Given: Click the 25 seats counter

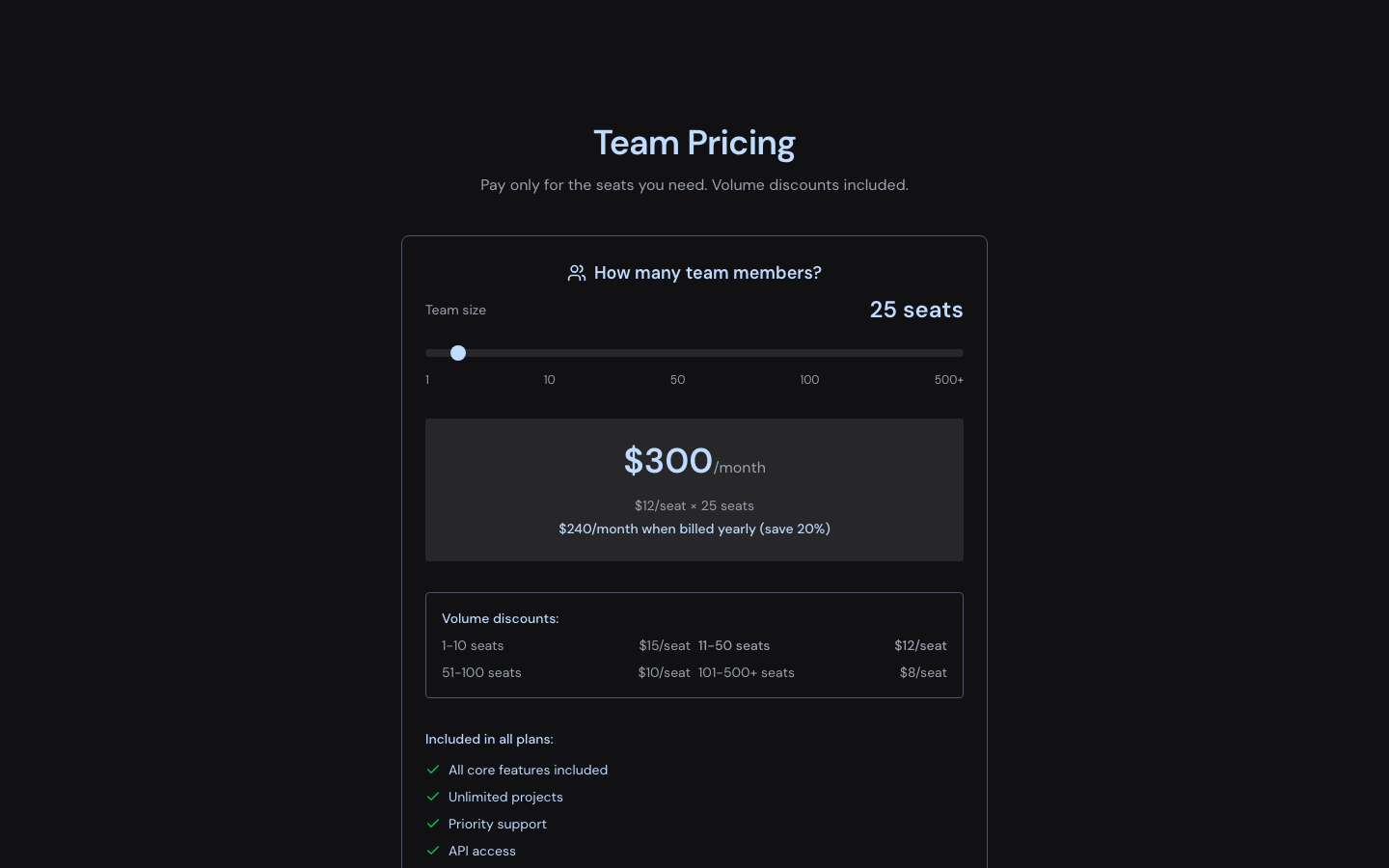Looking at the screenshot, I should [916, 310].
